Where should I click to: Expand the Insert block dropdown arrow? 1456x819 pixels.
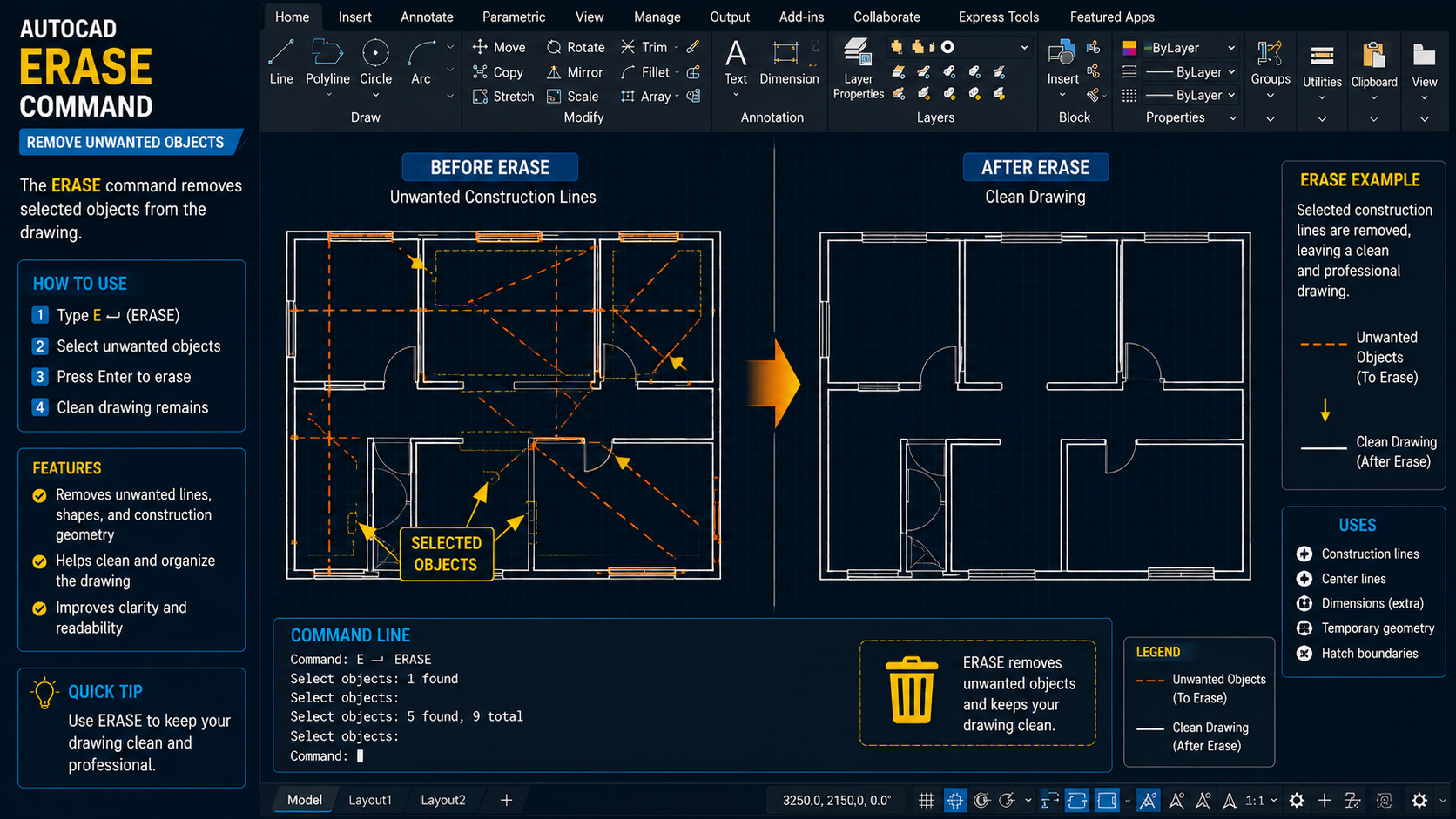click(1062, 95)
